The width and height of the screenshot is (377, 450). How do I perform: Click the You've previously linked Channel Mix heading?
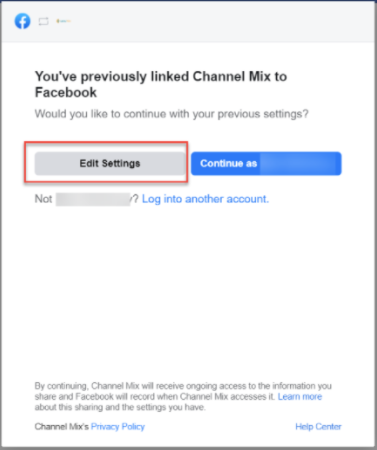click(x=161, y=84)
